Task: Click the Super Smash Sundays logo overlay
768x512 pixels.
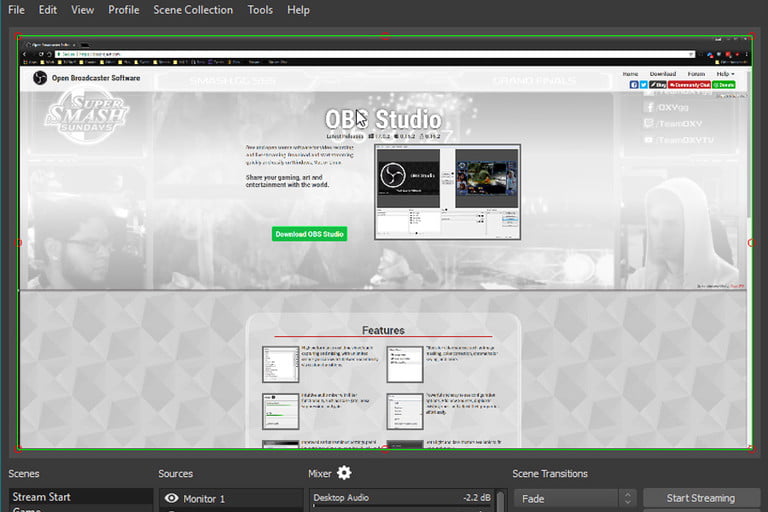Action: (87, 118)
